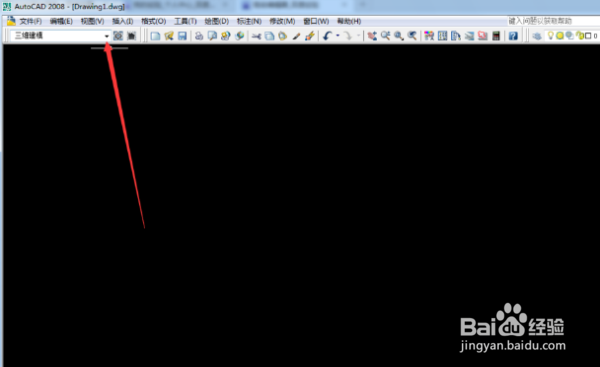Open the 插入(I) menu
The height and width of the screenshot is (367, 600).
(122, 21)
